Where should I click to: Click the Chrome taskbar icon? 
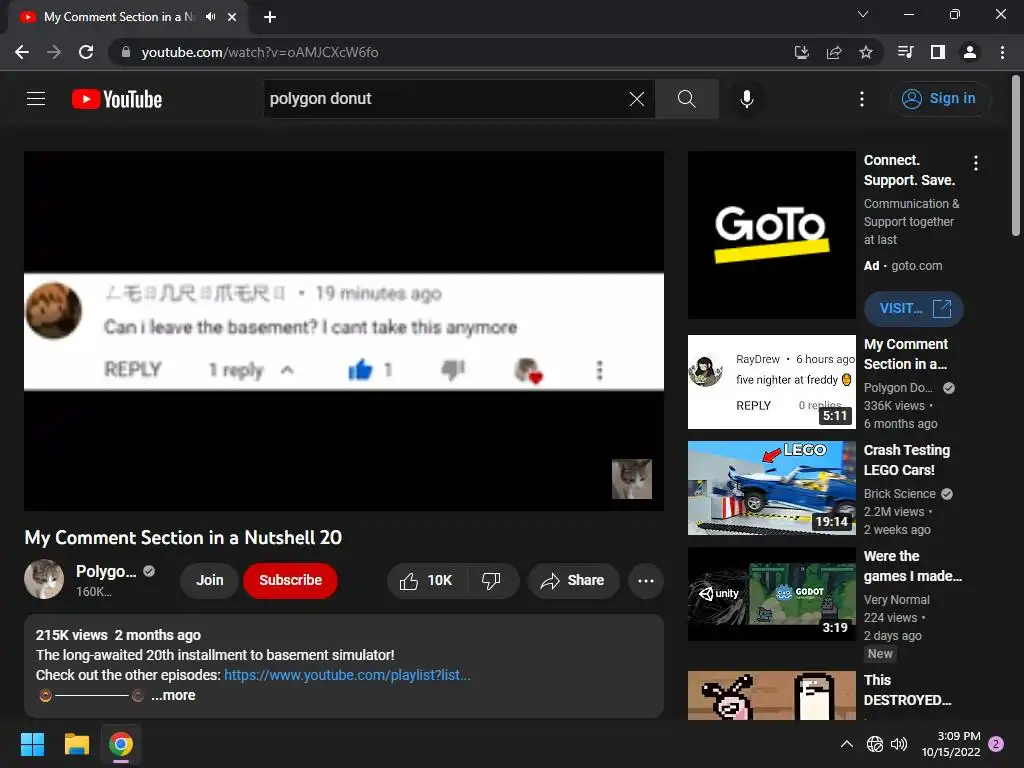[121, 744]
